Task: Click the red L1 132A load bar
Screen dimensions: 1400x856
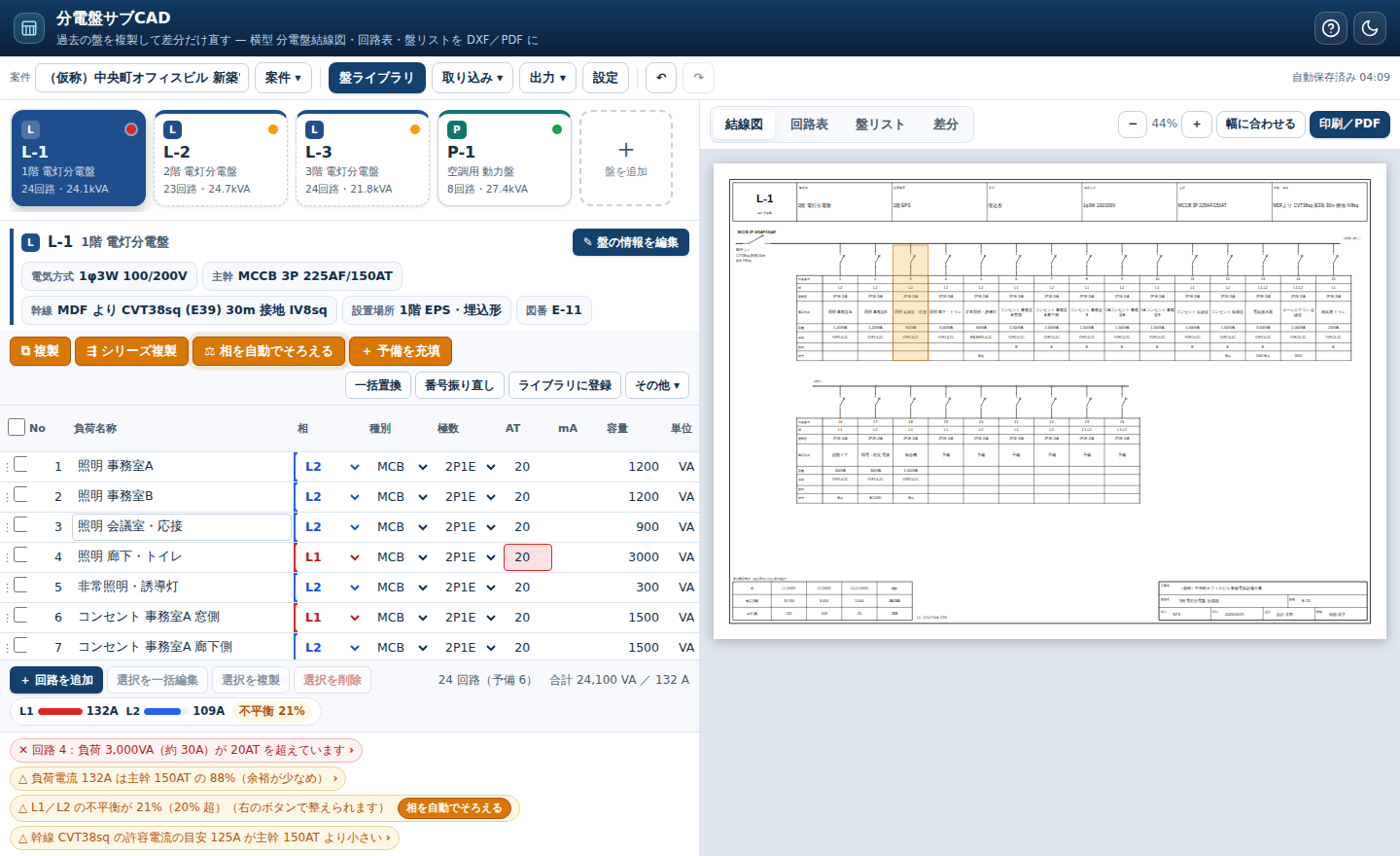Action: tap(60, 711)
